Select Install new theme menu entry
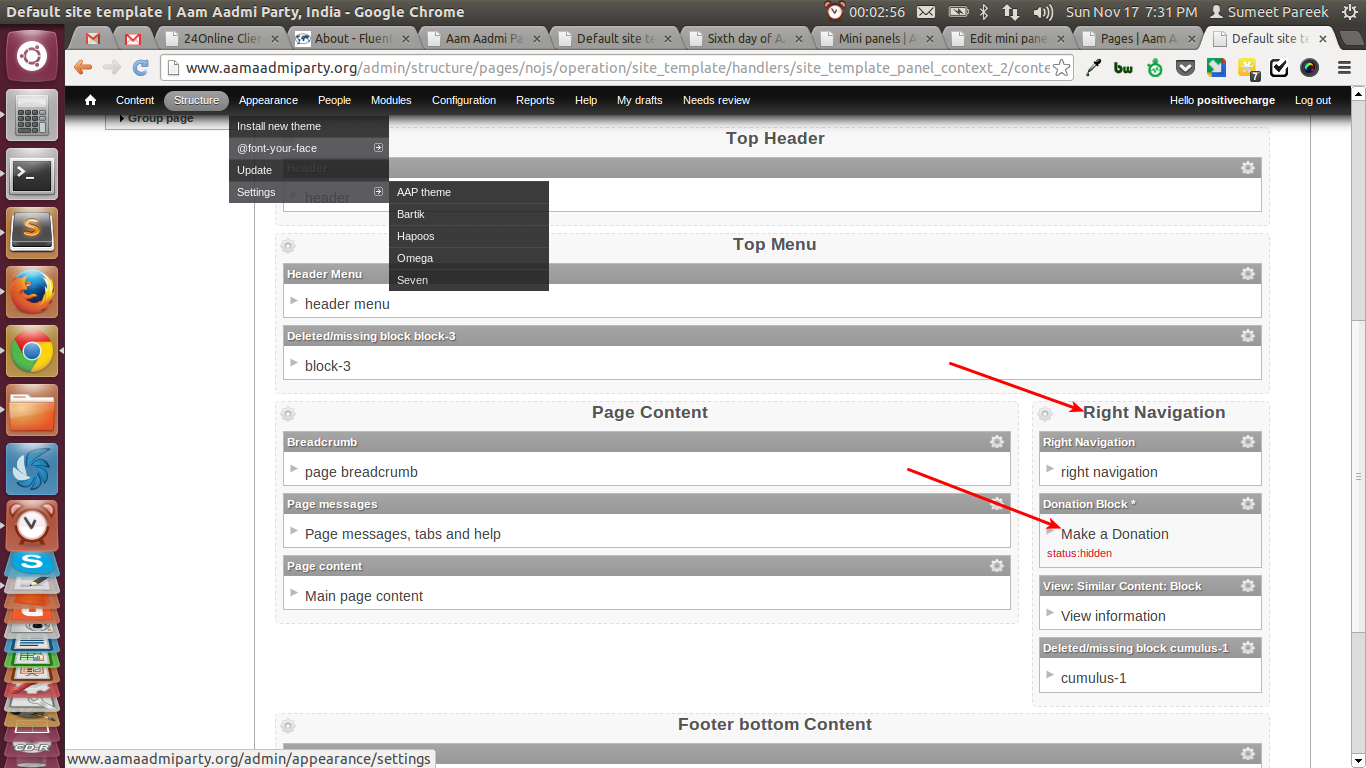 309,126
